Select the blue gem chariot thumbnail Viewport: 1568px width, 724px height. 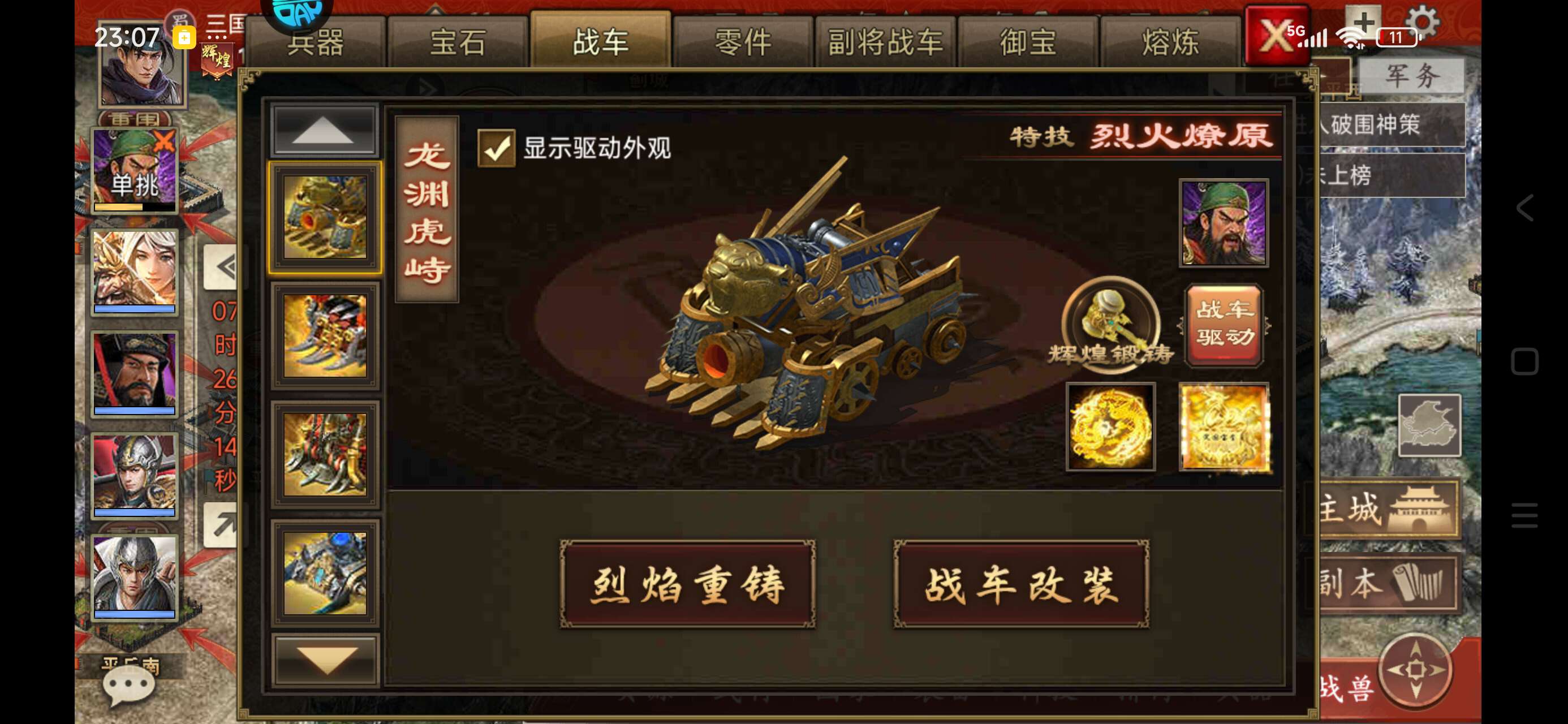[x=325, y=573]
